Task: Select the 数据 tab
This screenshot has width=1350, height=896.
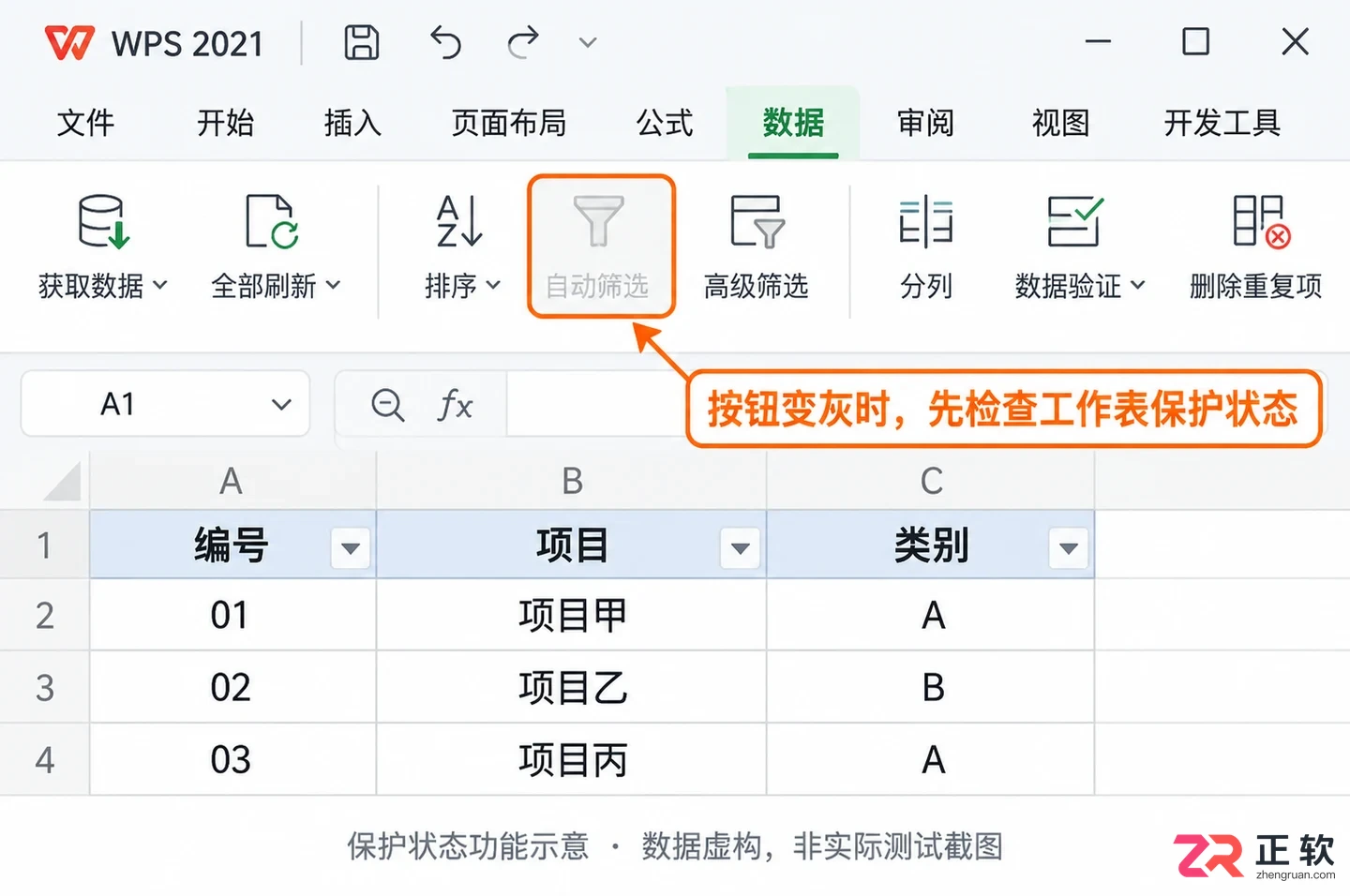Action: pos(793,123)
